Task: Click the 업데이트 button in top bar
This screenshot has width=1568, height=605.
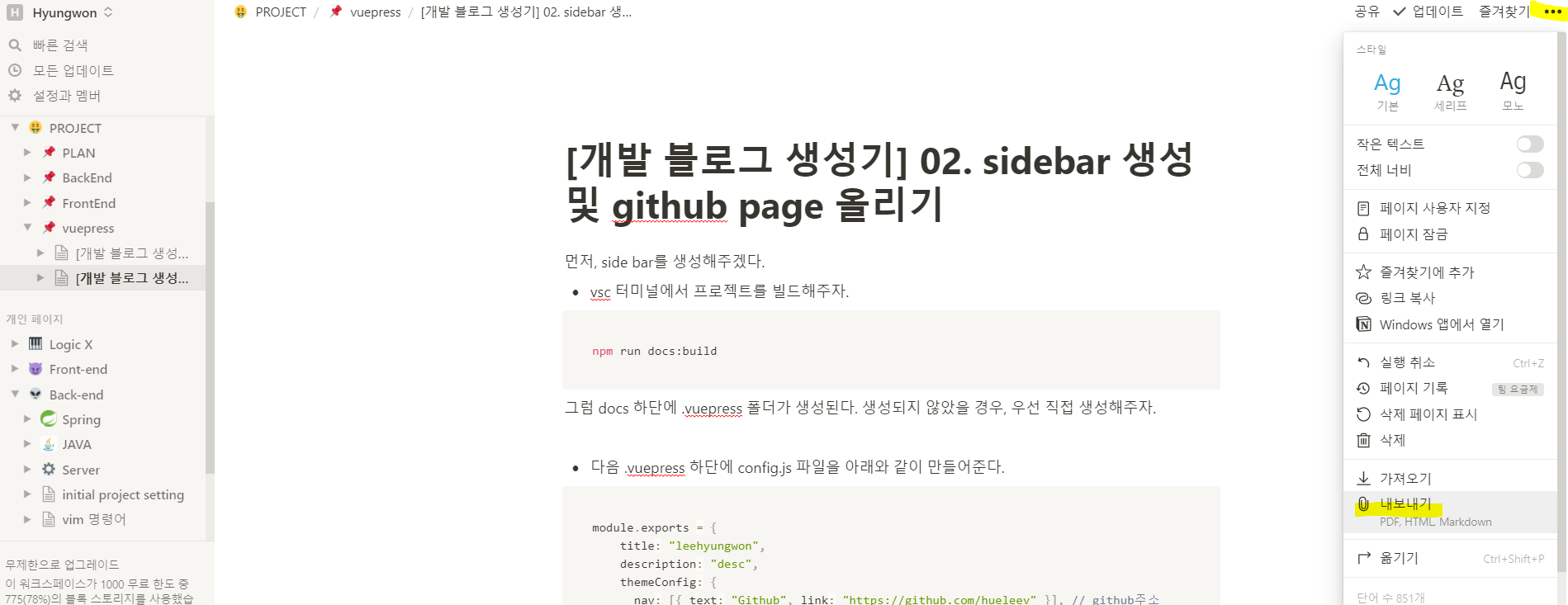Action: click(1428, 12)
